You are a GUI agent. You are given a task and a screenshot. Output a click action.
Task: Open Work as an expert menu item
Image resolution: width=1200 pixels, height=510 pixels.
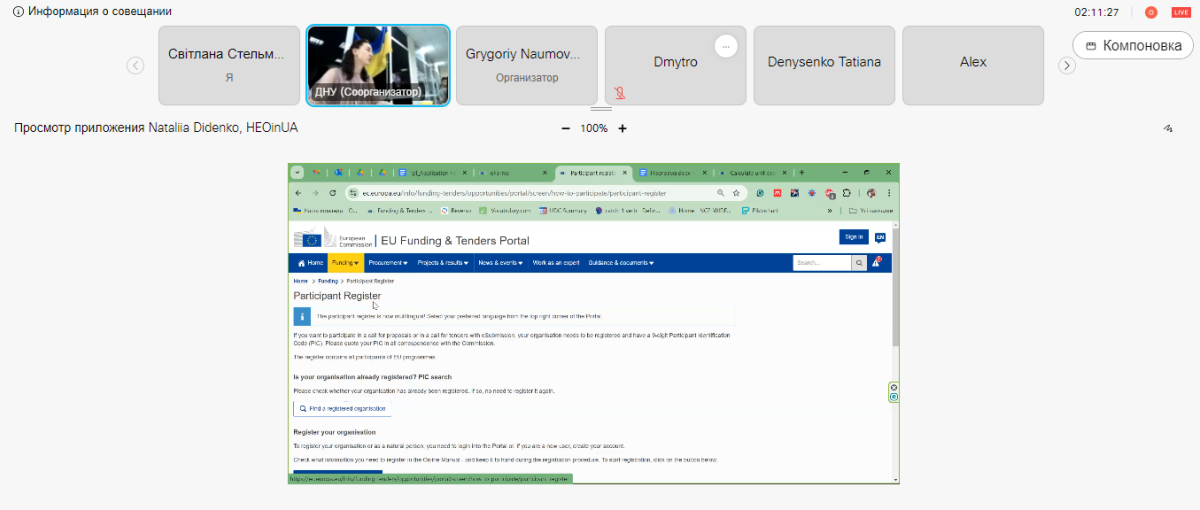tap(556, 263)
